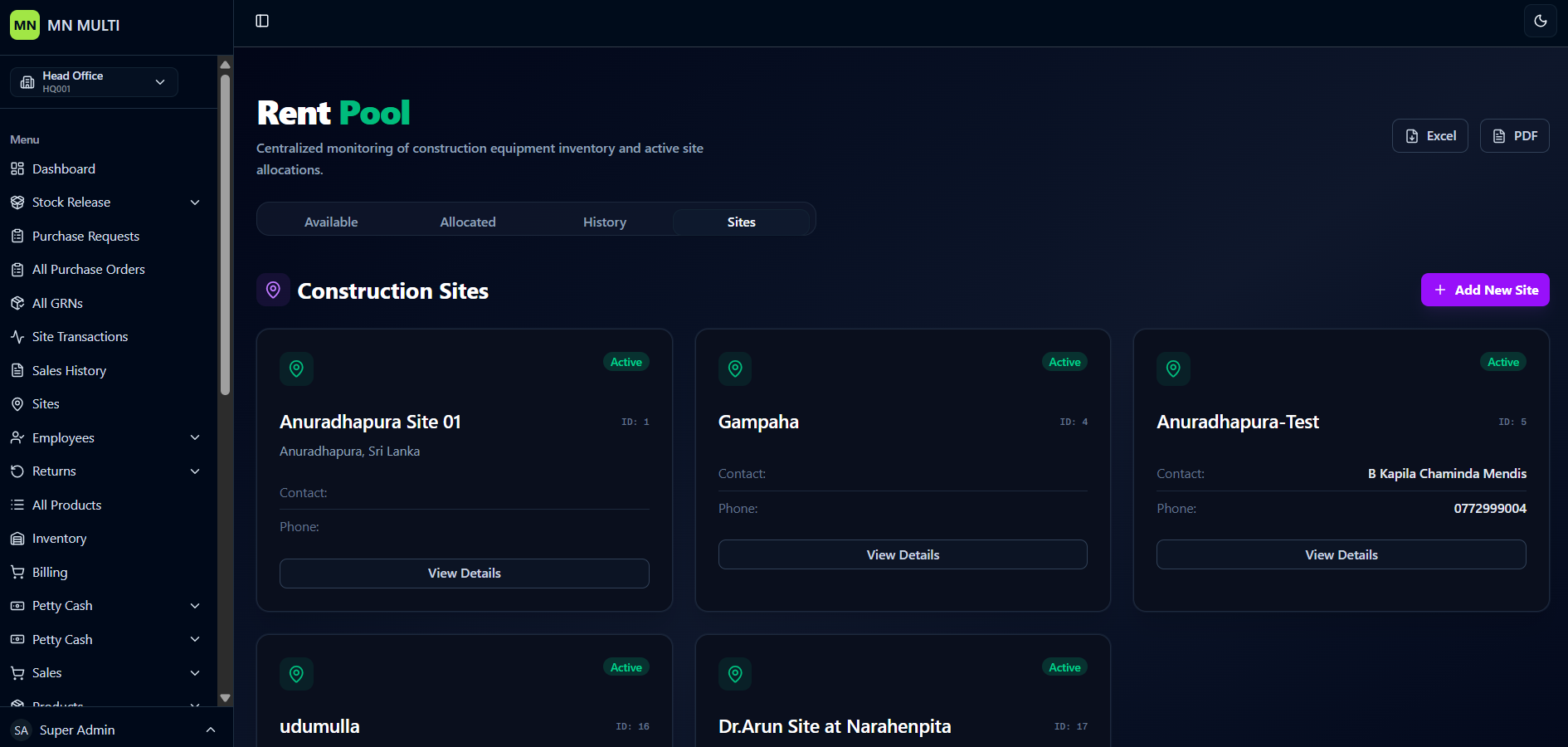Expand the Stock Release chevron
The image size is (1568, 747).
[x=195, y=203]
